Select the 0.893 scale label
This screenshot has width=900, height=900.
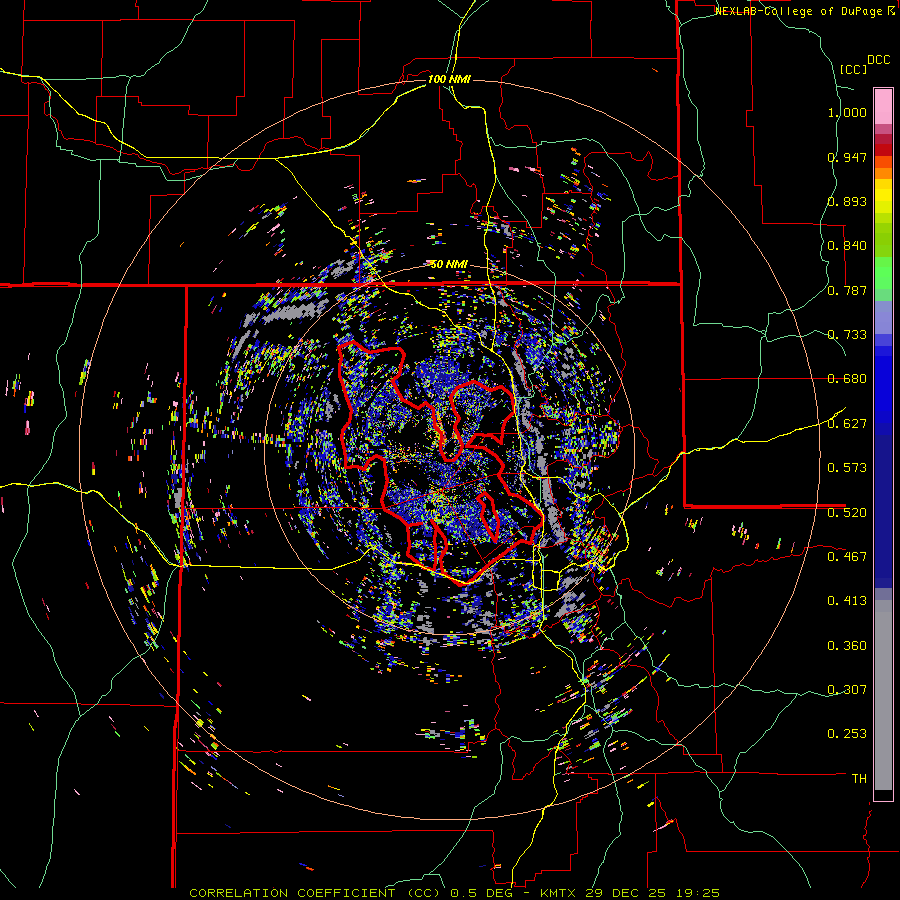click(847, 201)
